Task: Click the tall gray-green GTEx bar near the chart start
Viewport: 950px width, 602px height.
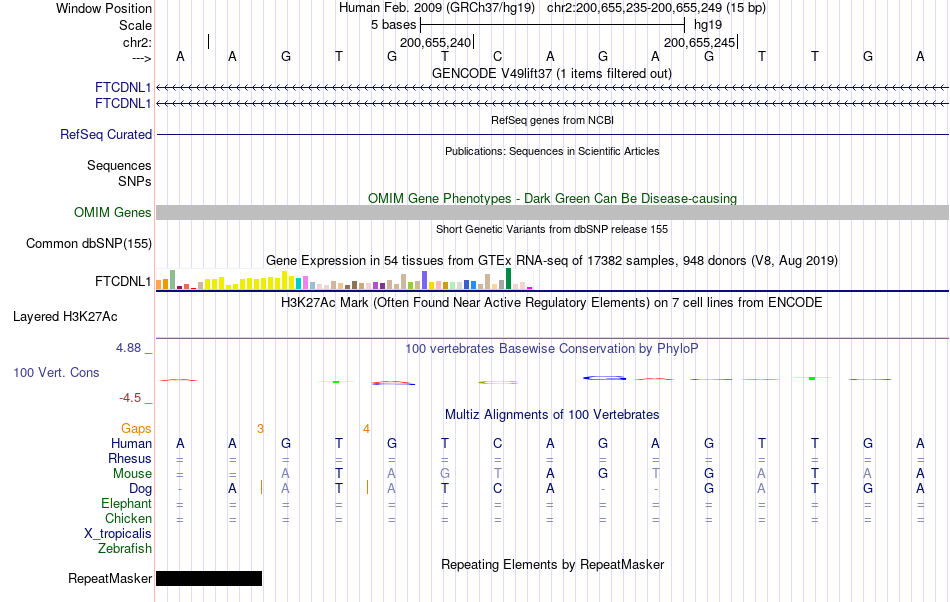Action: pyautogui.click(x=172, y=280)
